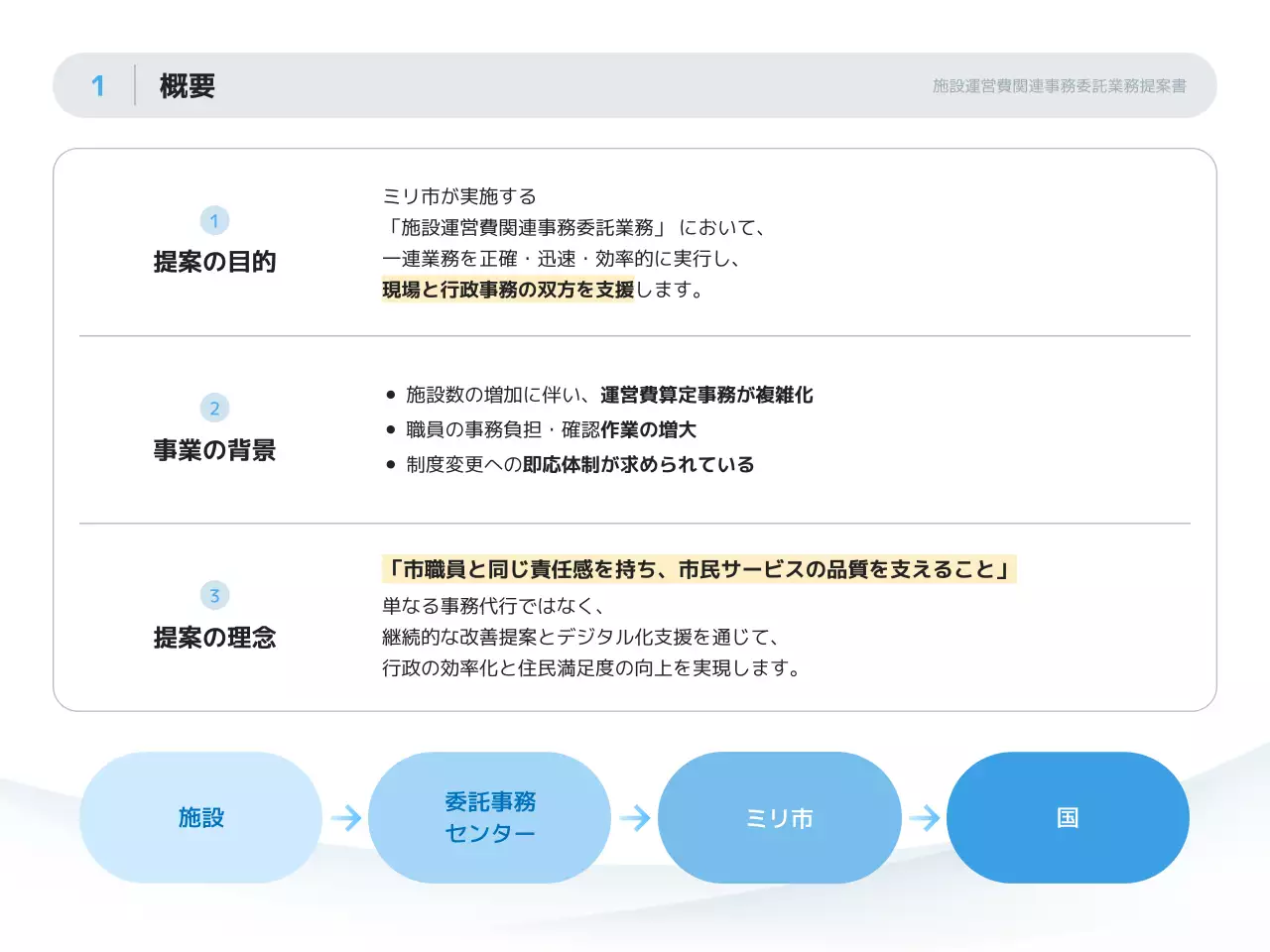1270x952 pixels.
Task: Expand the 提案の目的 section
Action: click(215, 262)
